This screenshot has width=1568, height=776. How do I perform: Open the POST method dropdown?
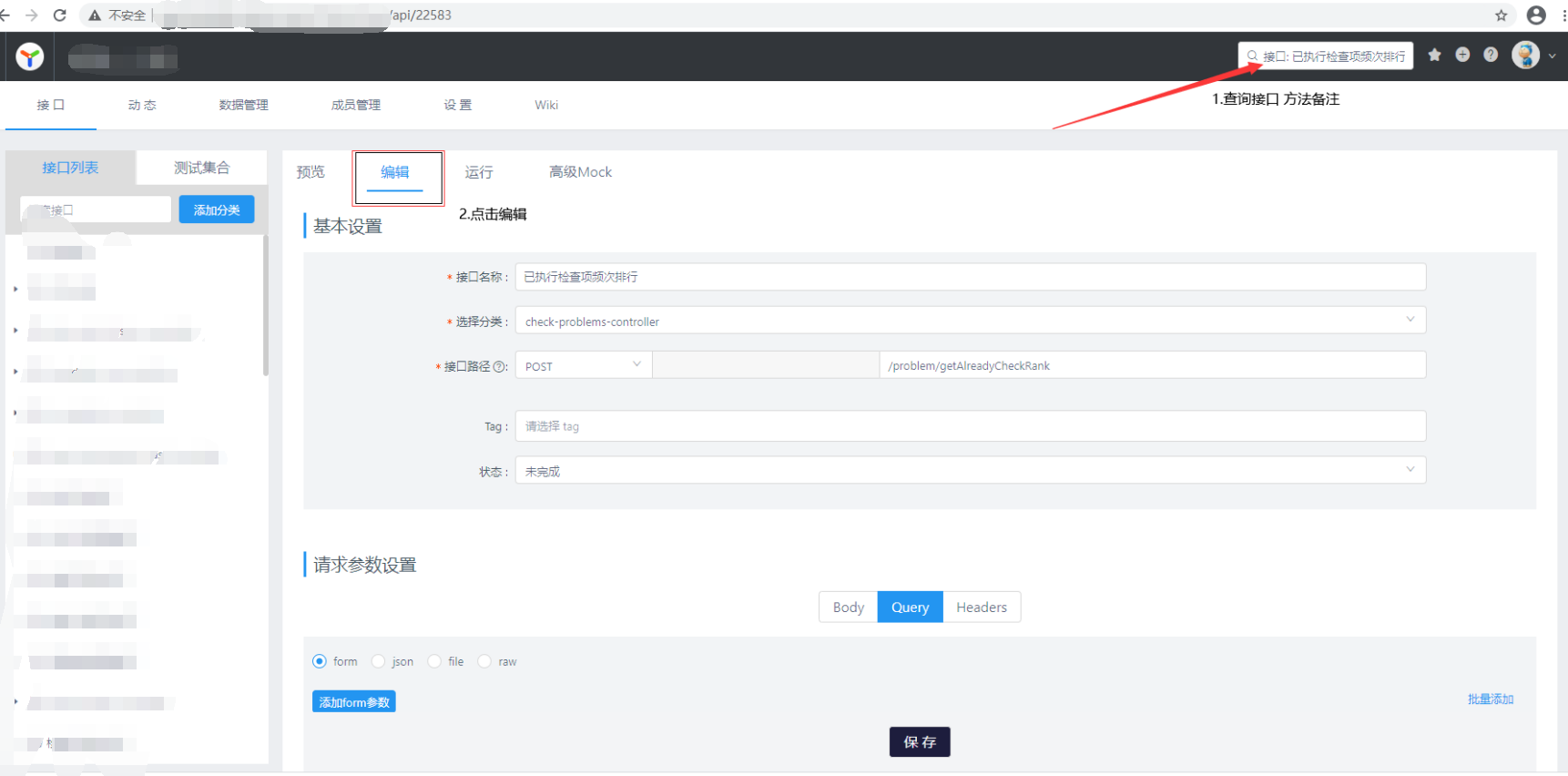(x=584, y=365)
